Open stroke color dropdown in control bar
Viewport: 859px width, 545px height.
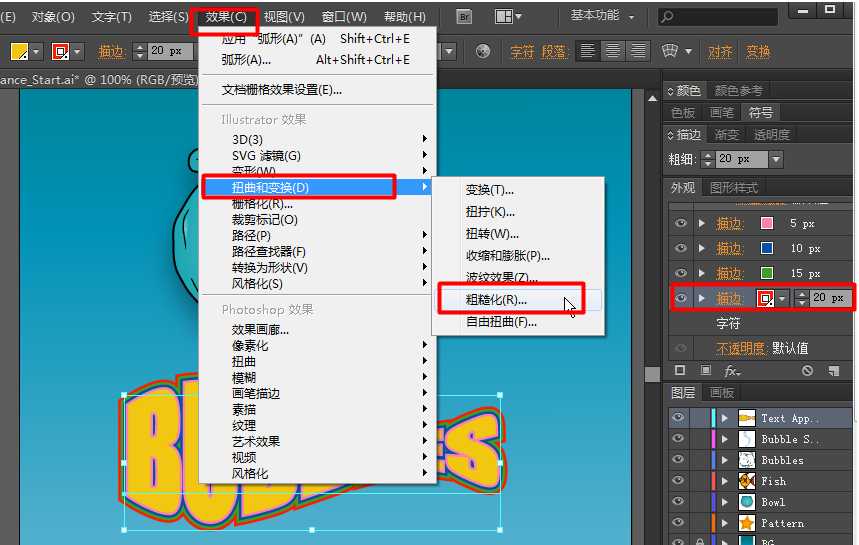[x=77, y=52]
